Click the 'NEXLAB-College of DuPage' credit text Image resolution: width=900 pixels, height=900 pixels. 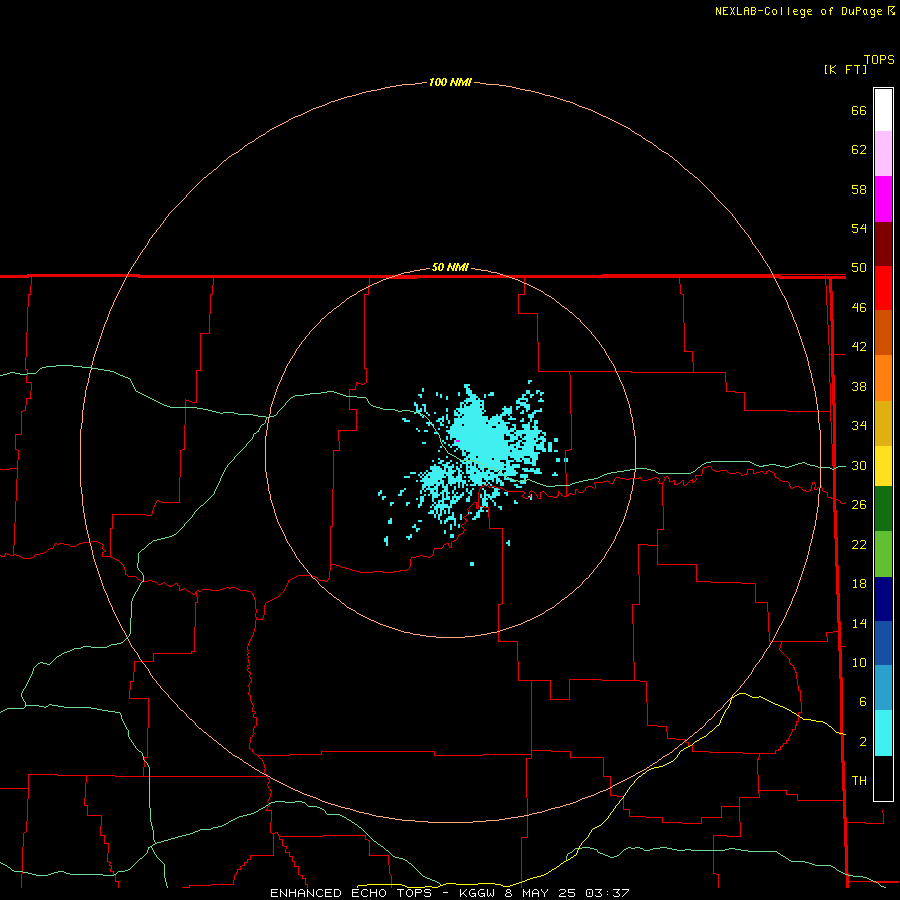pyautogui.click(x=798, y=11)
